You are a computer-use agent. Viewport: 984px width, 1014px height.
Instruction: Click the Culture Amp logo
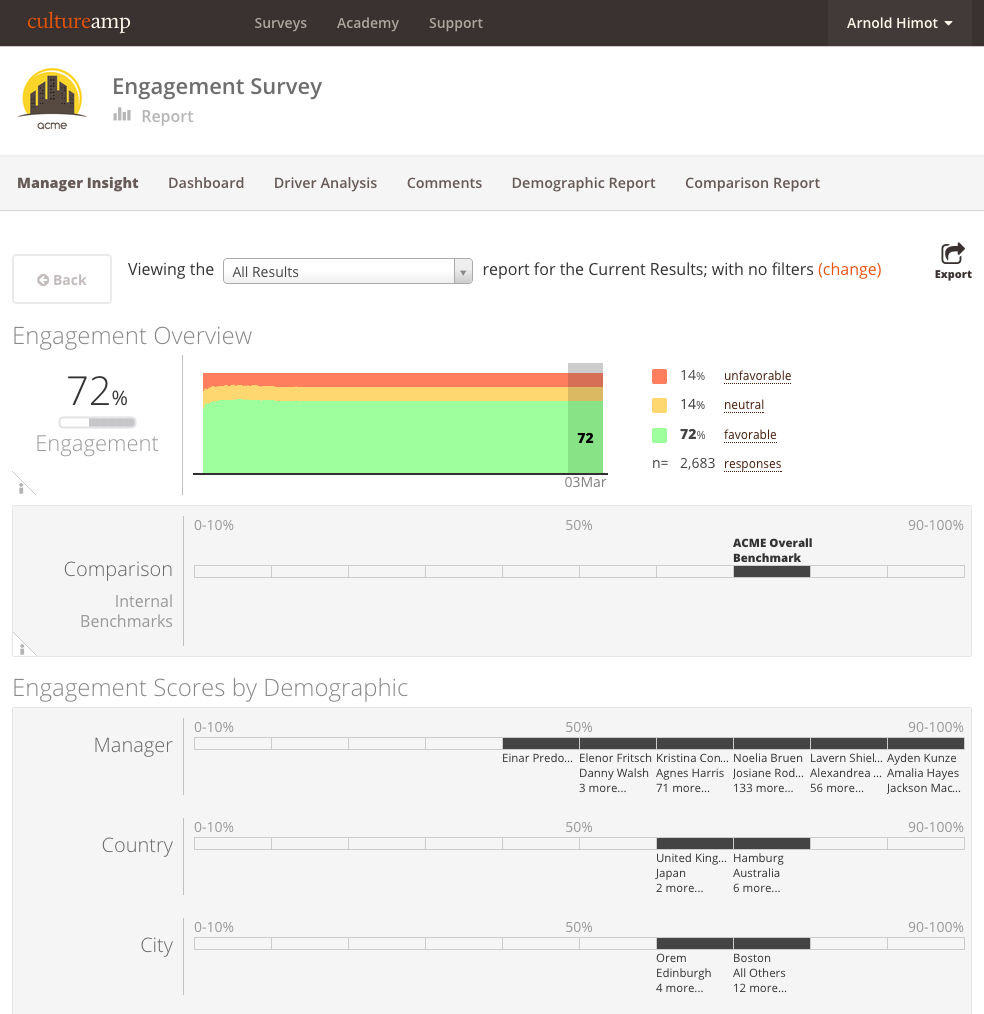pos(79,22)
